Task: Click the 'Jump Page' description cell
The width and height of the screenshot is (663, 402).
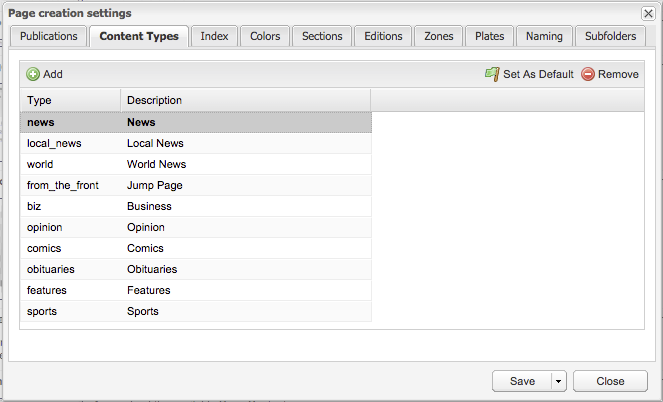Action: [x=246, y=185]
